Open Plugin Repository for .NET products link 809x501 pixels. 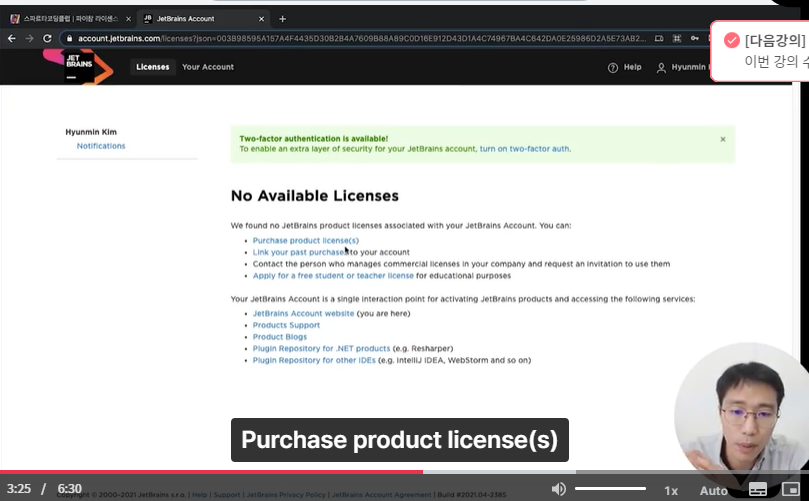click(321, 348)
